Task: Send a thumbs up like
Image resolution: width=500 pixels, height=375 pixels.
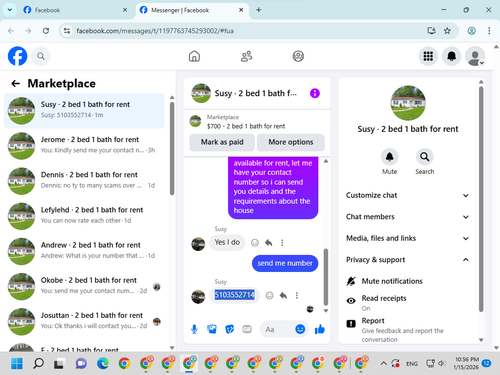Action: click(x=320, y=329)
